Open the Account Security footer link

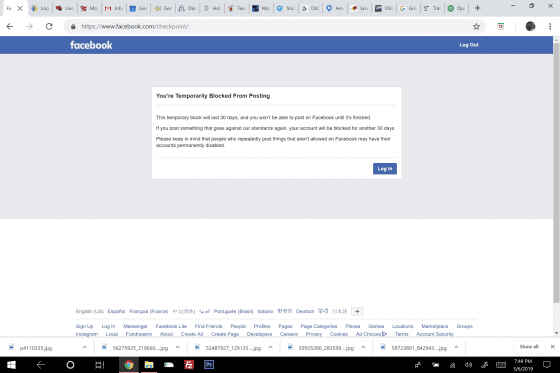[435, 334]
